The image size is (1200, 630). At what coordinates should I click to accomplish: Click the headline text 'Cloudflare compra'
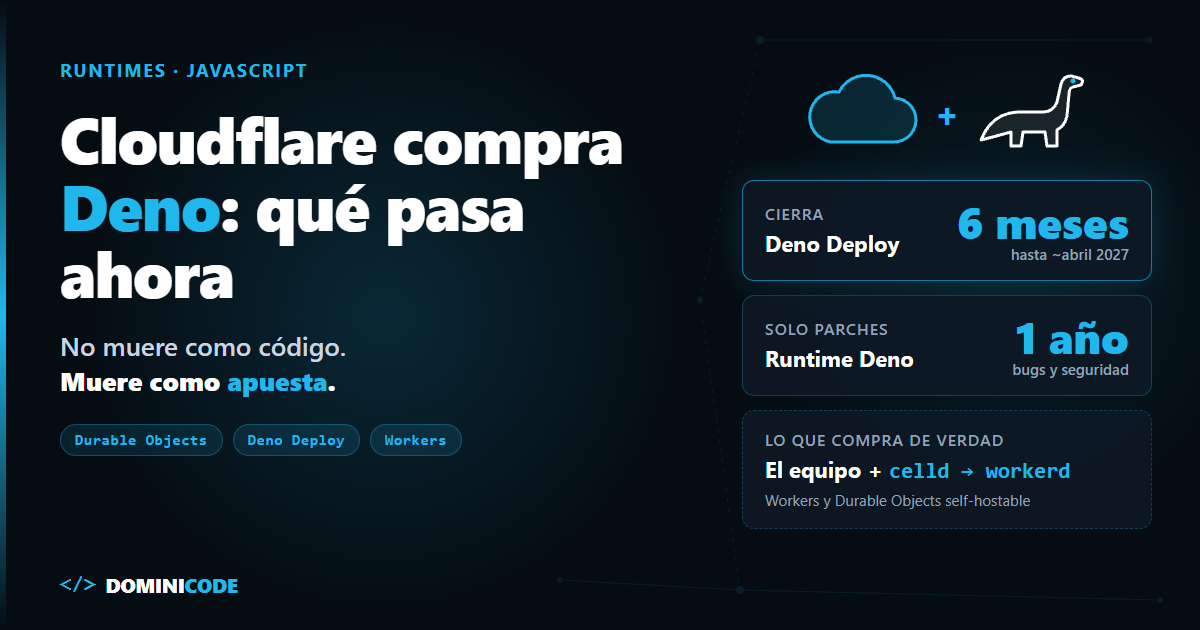341,143
